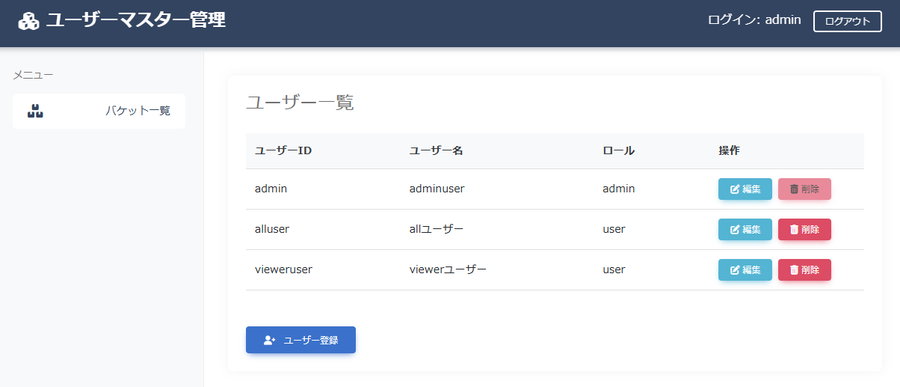Click the cubes logo icon in header
The image size is (900, 387).
point(29,22)
